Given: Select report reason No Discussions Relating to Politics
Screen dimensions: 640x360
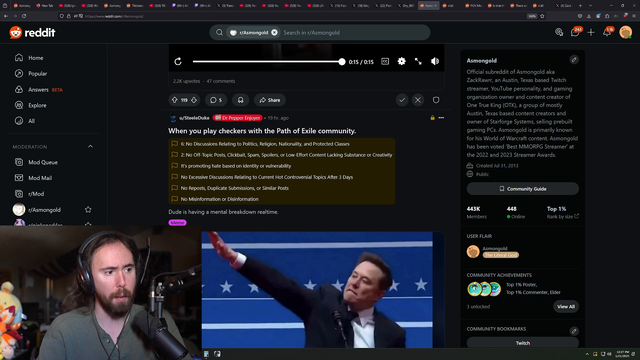Looking at the screenshot, I should [265, 144].
